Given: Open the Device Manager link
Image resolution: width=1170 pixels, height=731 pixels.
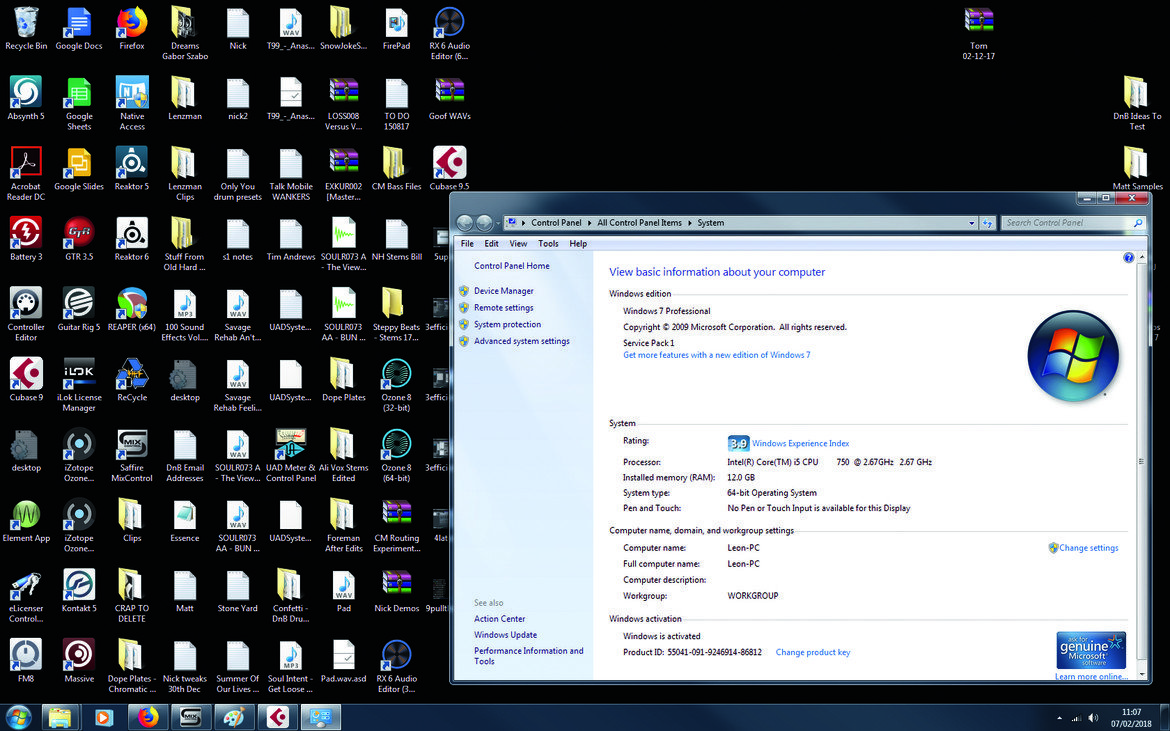Looking at the screenshot, I should click(504, 291).
